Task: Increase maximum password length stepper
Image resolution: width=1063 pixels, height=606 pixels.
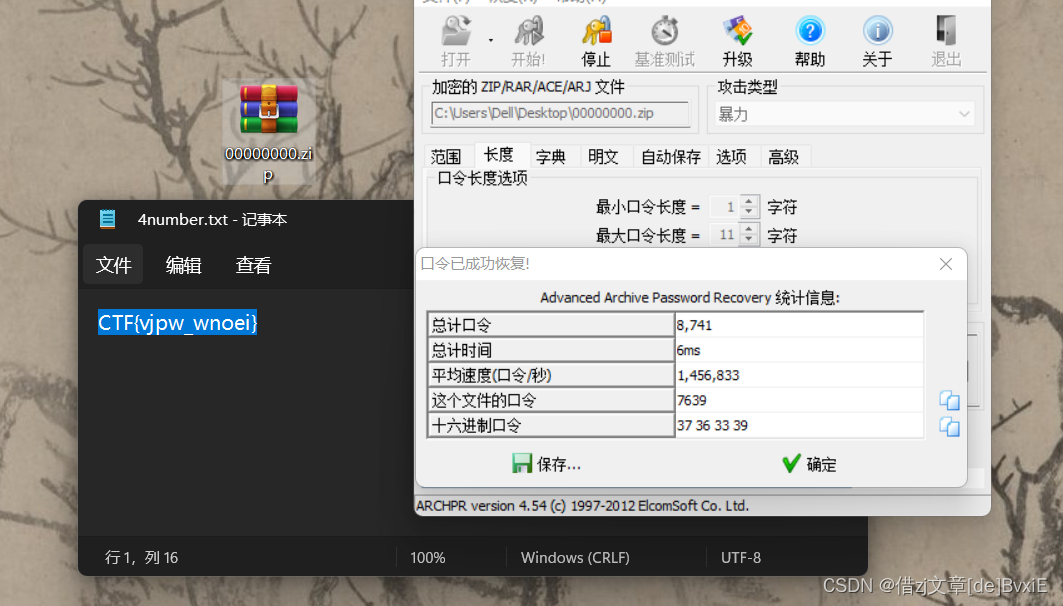Action: (x=749, y=229)
